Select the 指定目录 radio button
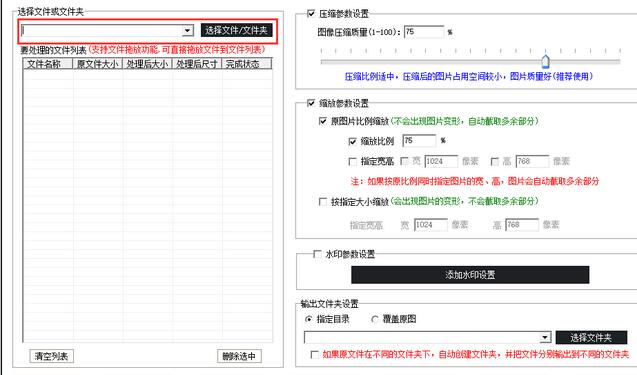Image resolution: width=637 pixels, height=375 pixels. [309, 319]
